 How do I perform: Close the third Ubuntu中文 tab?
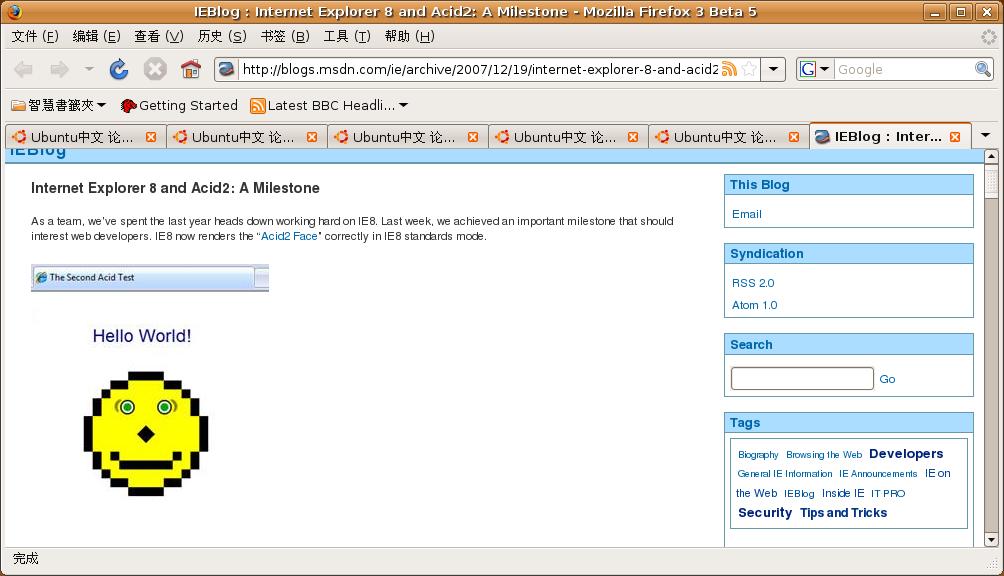tap(473, 137)
